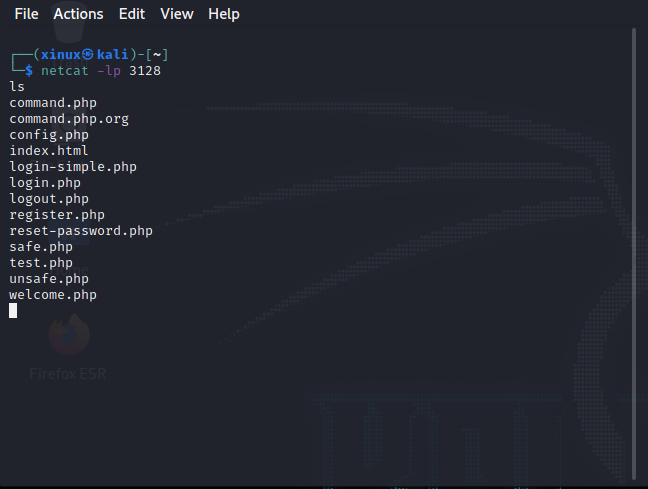The image size is (648, 489).
Task: Open the File menu
Action: [x=26, y=14]
